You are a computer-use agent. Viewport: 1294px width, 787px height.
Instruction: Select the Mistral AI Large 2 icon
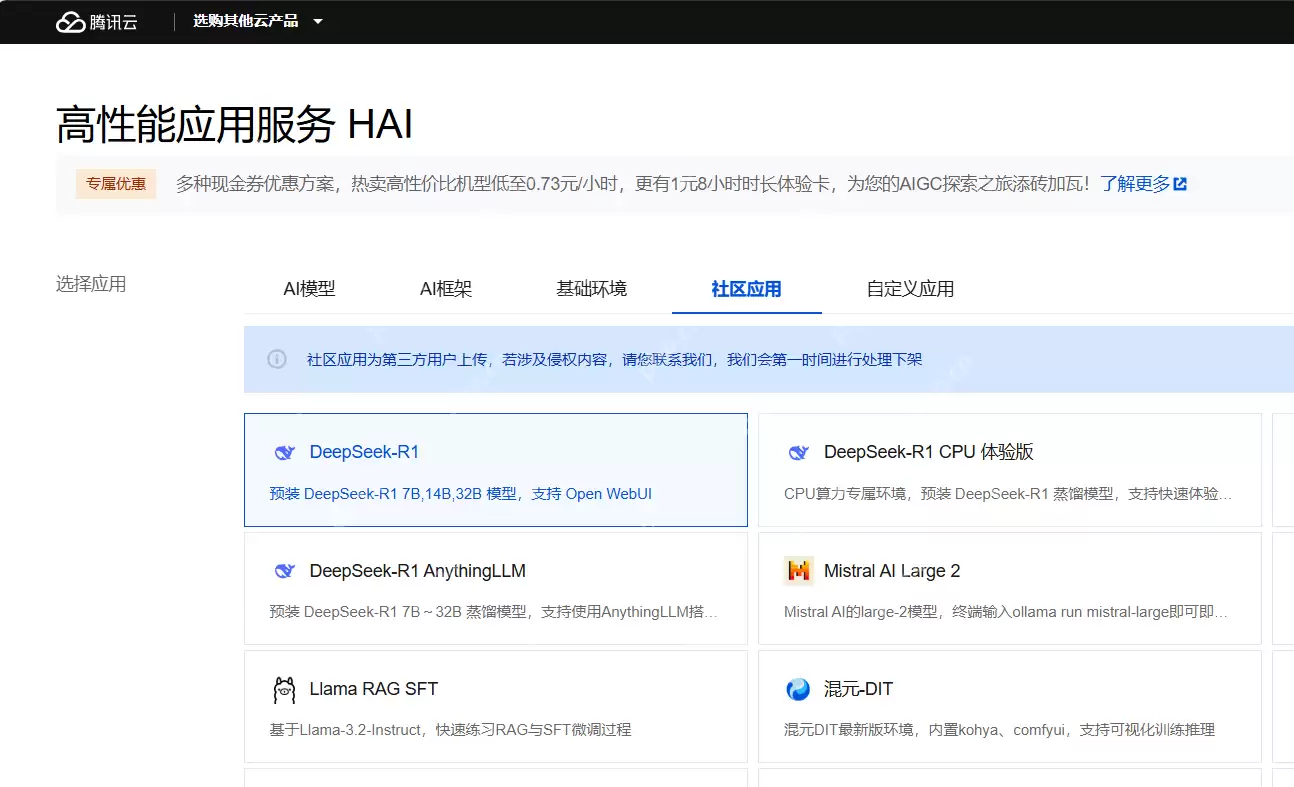coord(797,570)
